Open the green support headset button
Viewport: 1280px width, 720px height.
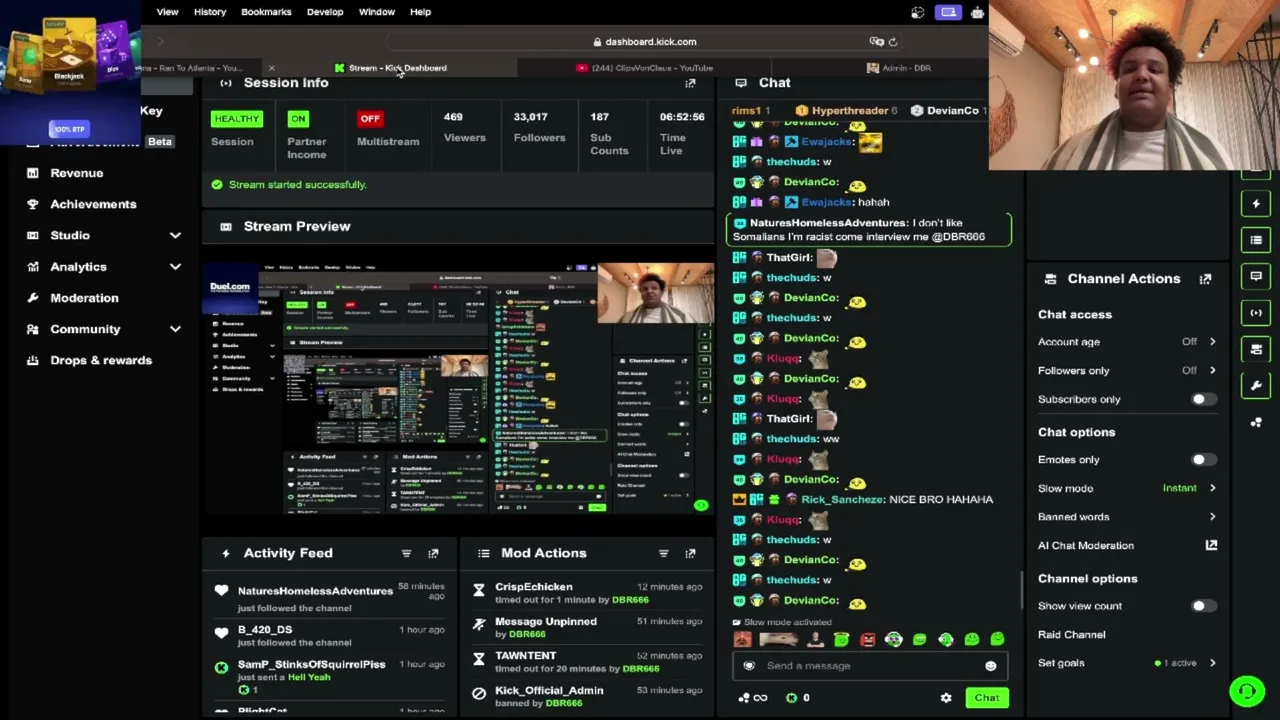(1247, 691)
